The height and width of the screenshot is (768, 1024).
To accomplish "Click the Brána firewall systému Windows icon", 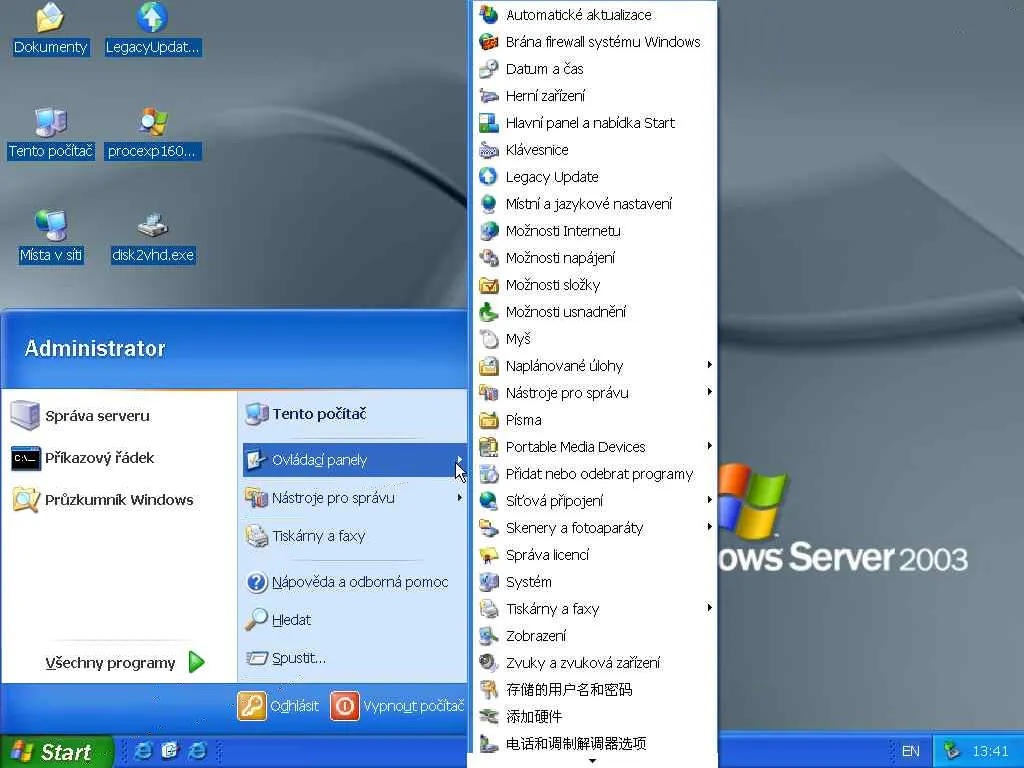I will pyautogui.click(x=488, y=42).
